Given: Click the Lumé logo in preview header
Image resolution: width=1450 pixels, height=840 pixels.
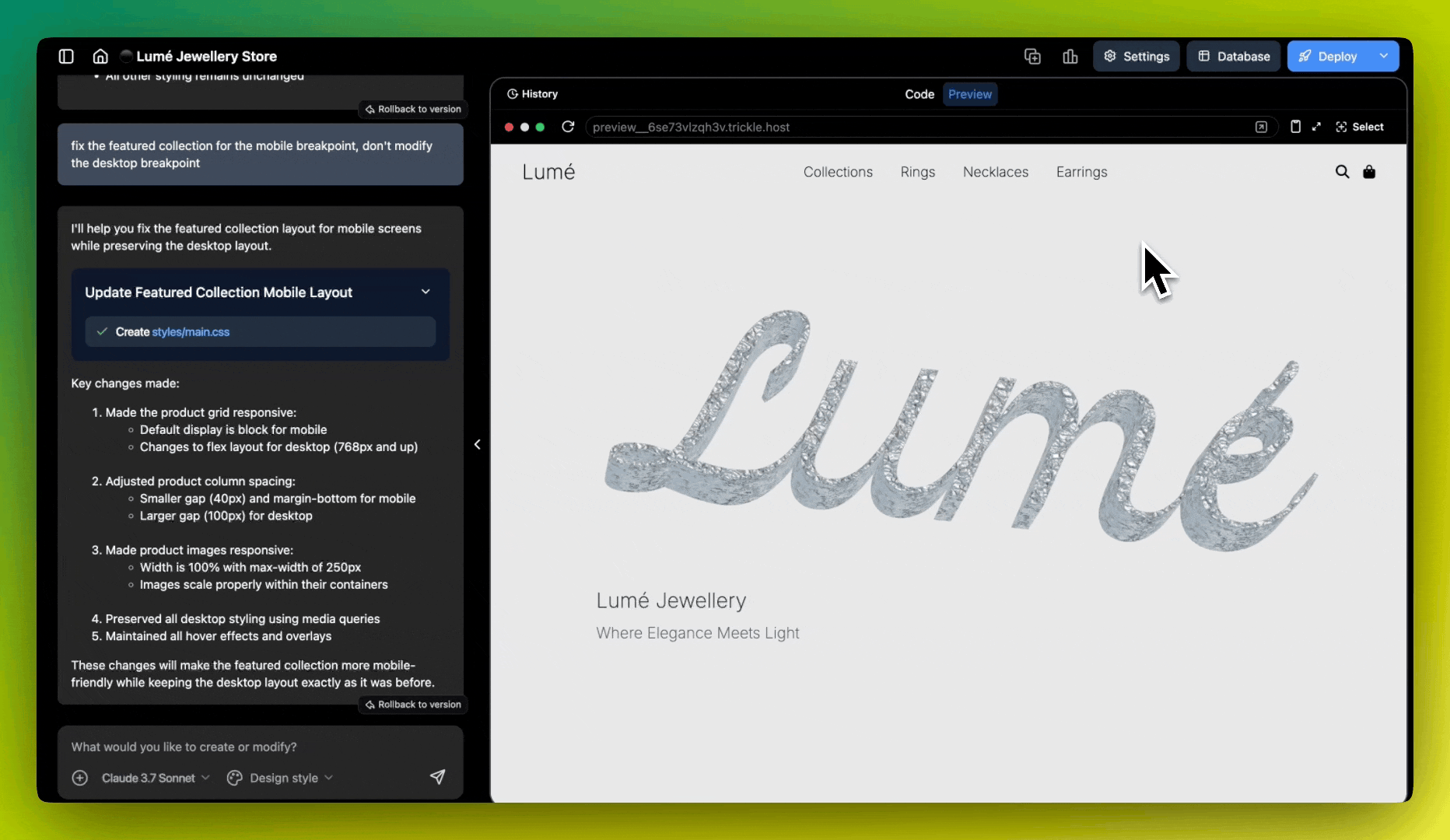Looking at the screenshot, I should click(548, 172).
